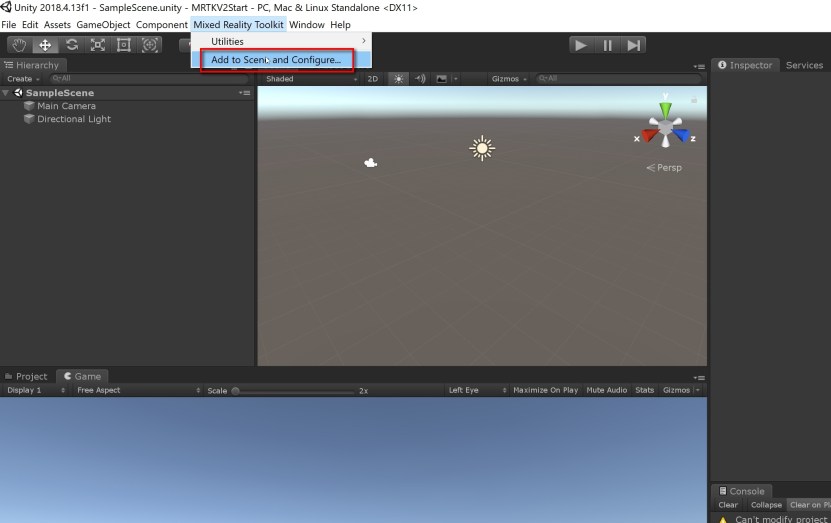
Task: Select Directional Light in Hierarchy
Action: tap(74, 119)
